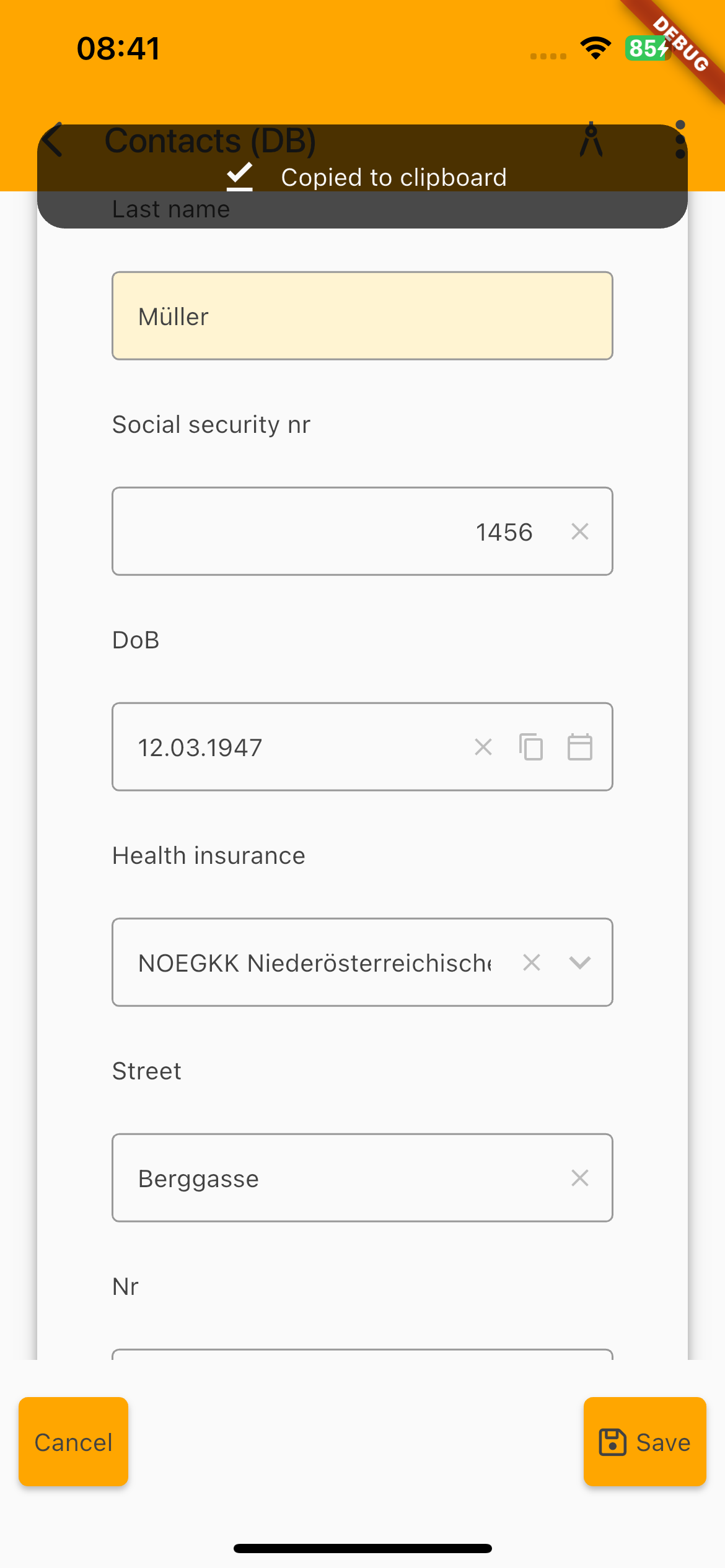Open the three-dot overflow menu
The width and height of the screenshot is (725, 1568).
pos(680,140)
